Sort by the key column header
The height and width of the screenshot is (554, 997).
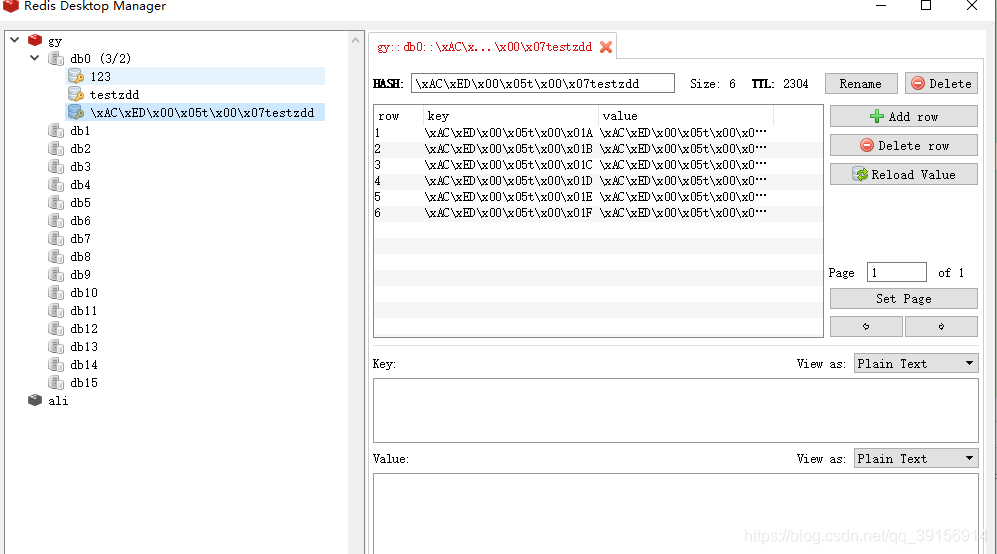(511, 116)
